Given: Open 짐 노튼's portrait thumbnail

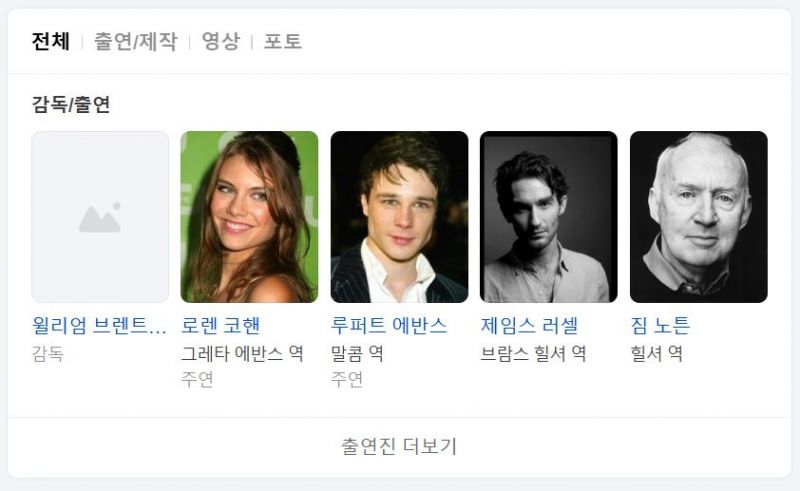Looking at the screenshot, I should [x=699, y=217].
